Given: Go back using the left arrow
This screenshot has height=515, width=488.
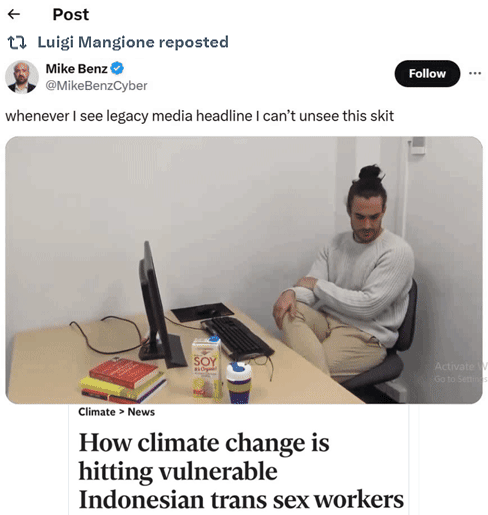Looking at the screenshot, I should (x=14, y=14).
